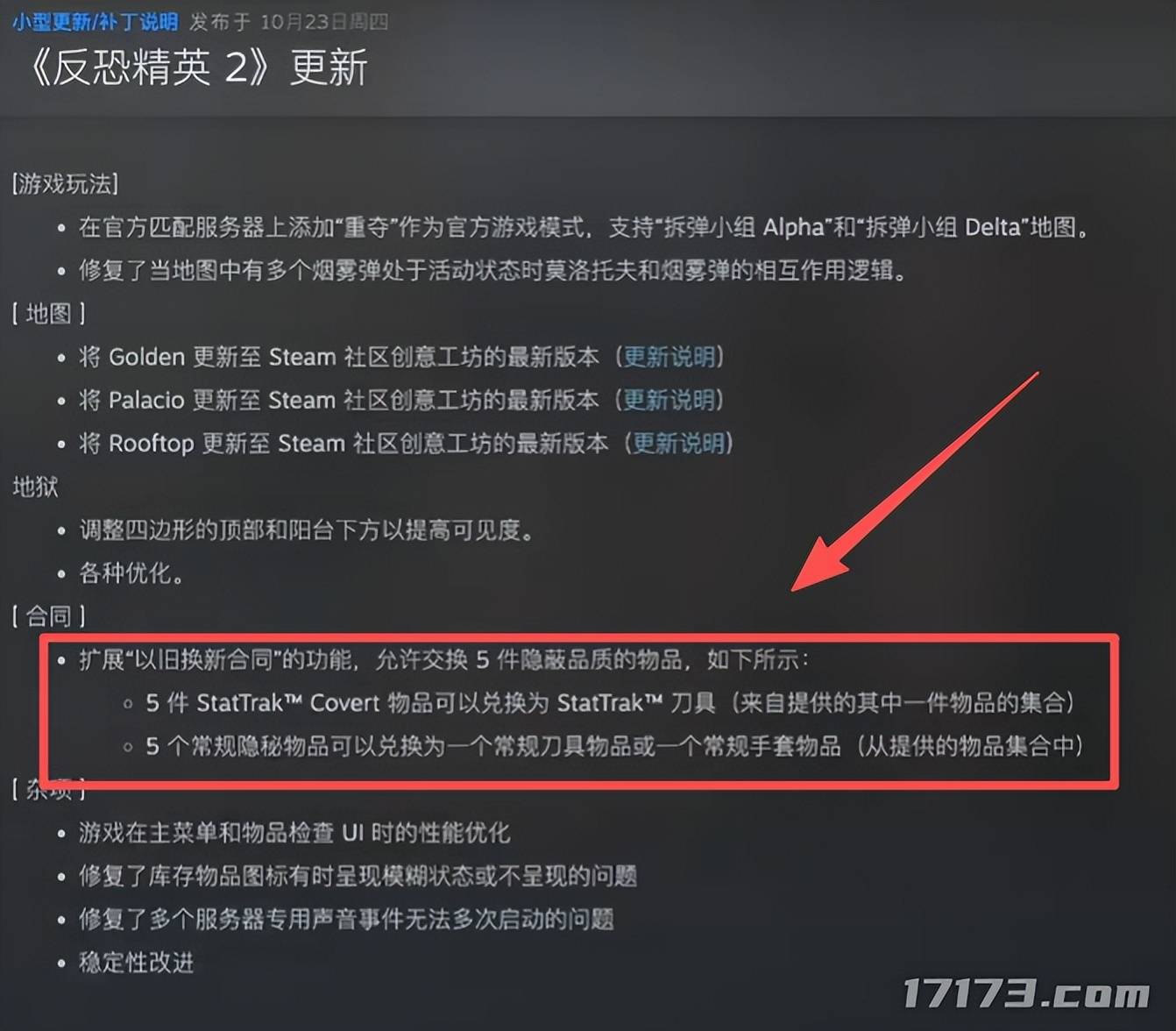Viewport: 1176px width, 1031px height.
Task: Open the Rooftop 更新说明 link
Action: click(679, 443)
